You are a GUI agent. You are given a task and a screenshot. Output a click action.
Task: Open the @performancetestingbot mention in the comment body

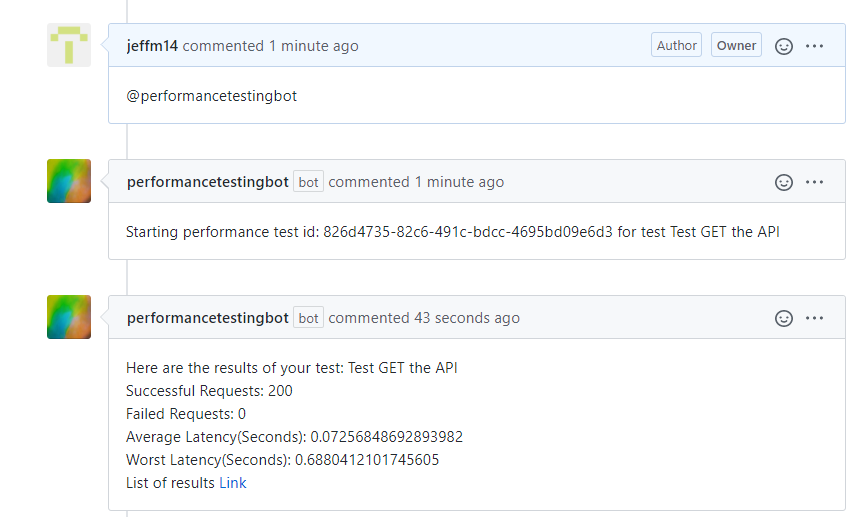pyautogui.click(x=211, y=96)
